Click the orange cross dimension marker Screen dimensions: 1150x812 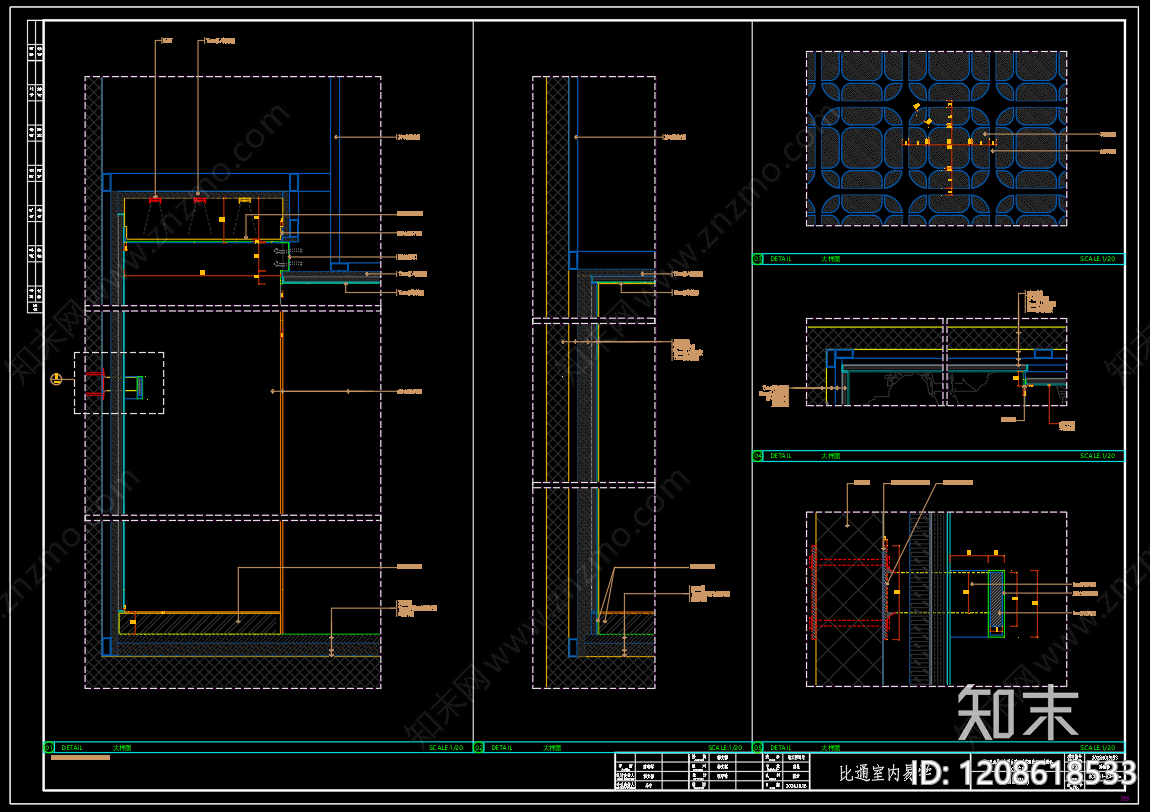click(x=949, y=143)
